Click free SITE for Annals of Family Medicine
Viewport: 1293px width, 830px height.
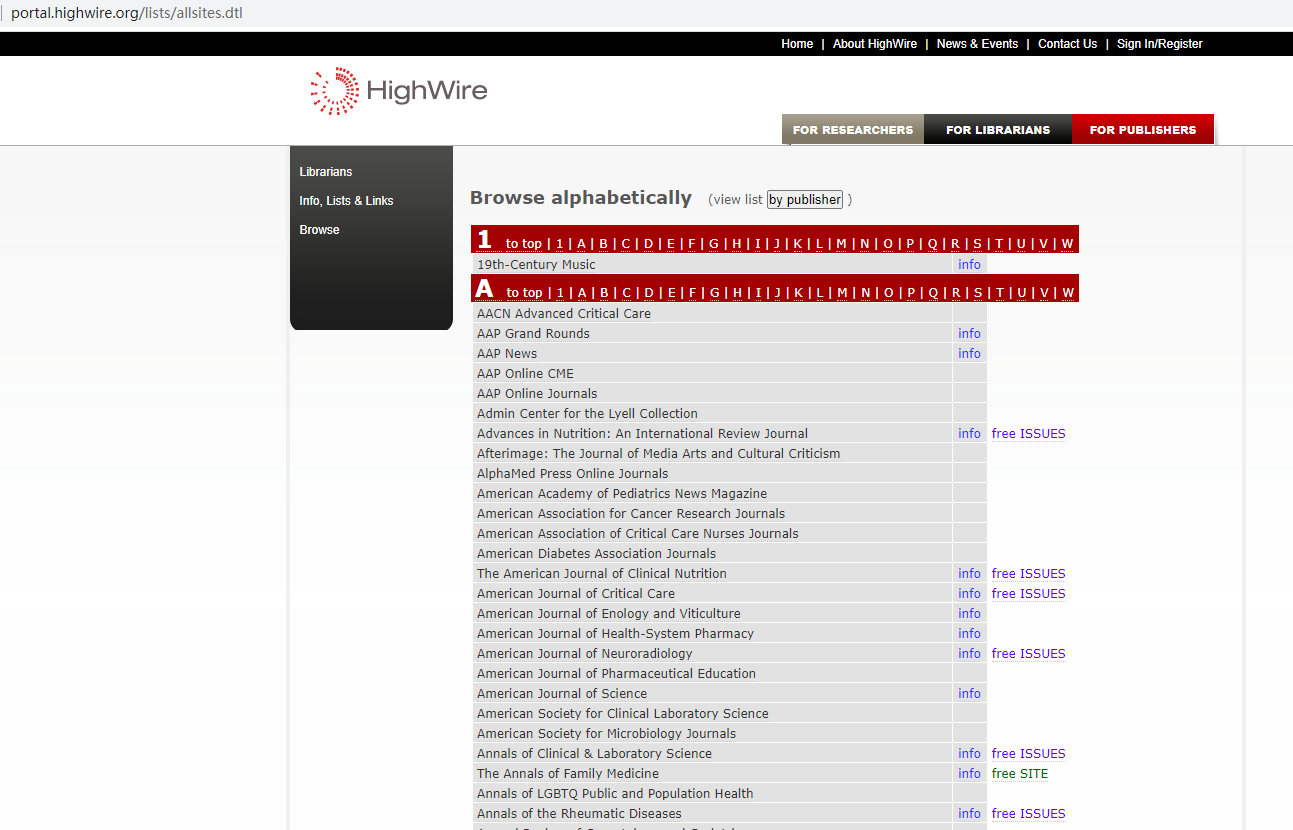click(1019, 774)
